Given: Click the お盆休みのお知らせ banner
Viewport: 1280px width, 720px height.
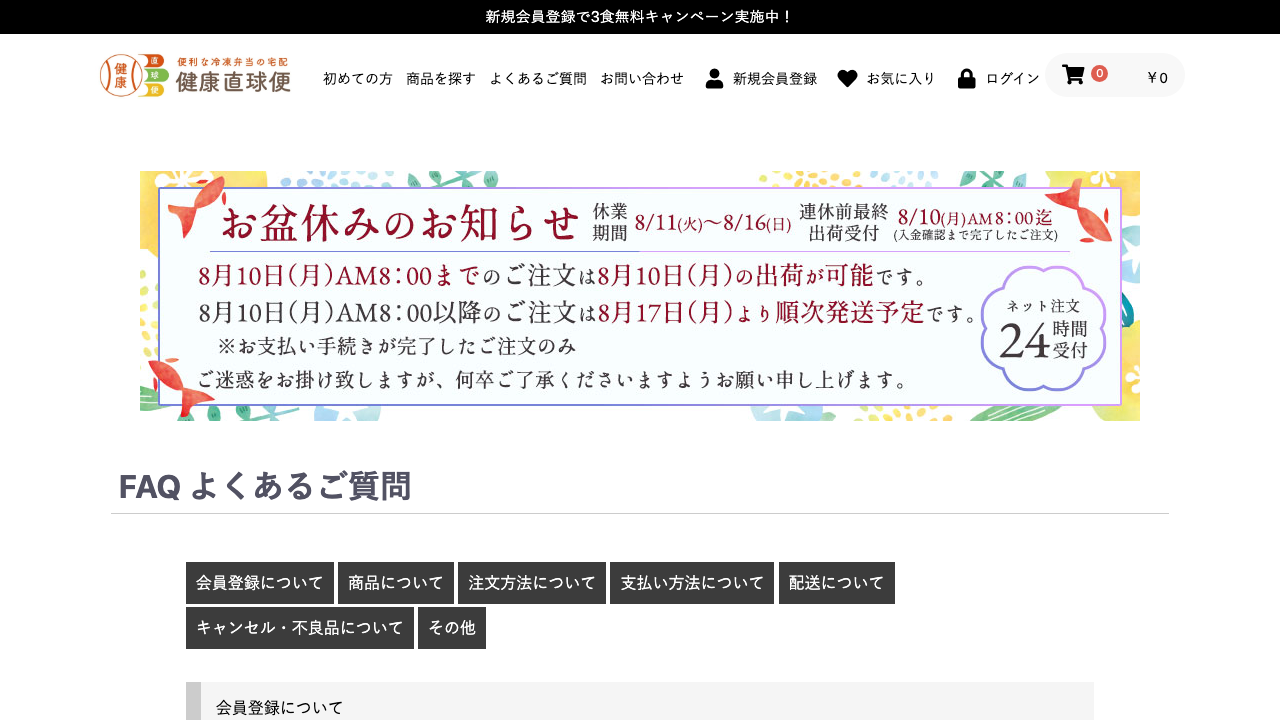Looking at the screenshot, I should [640, 296].
